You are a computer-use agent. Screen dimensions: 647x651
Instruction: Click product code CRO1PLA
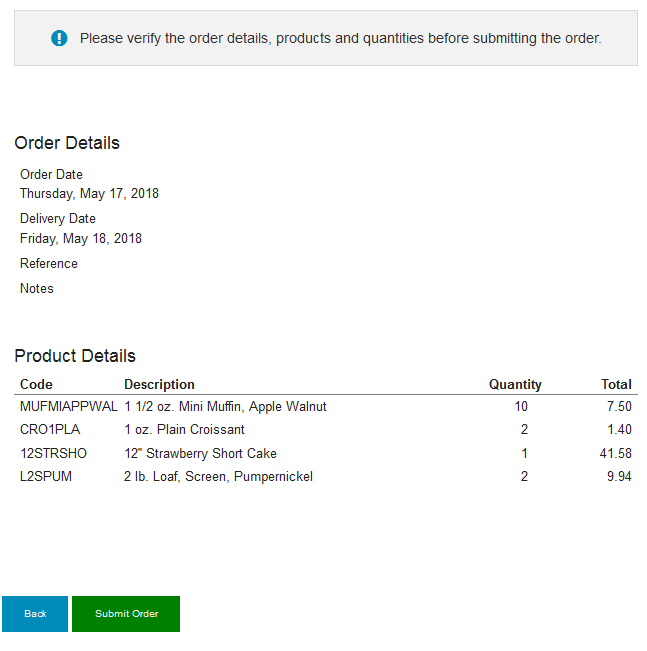50,429
